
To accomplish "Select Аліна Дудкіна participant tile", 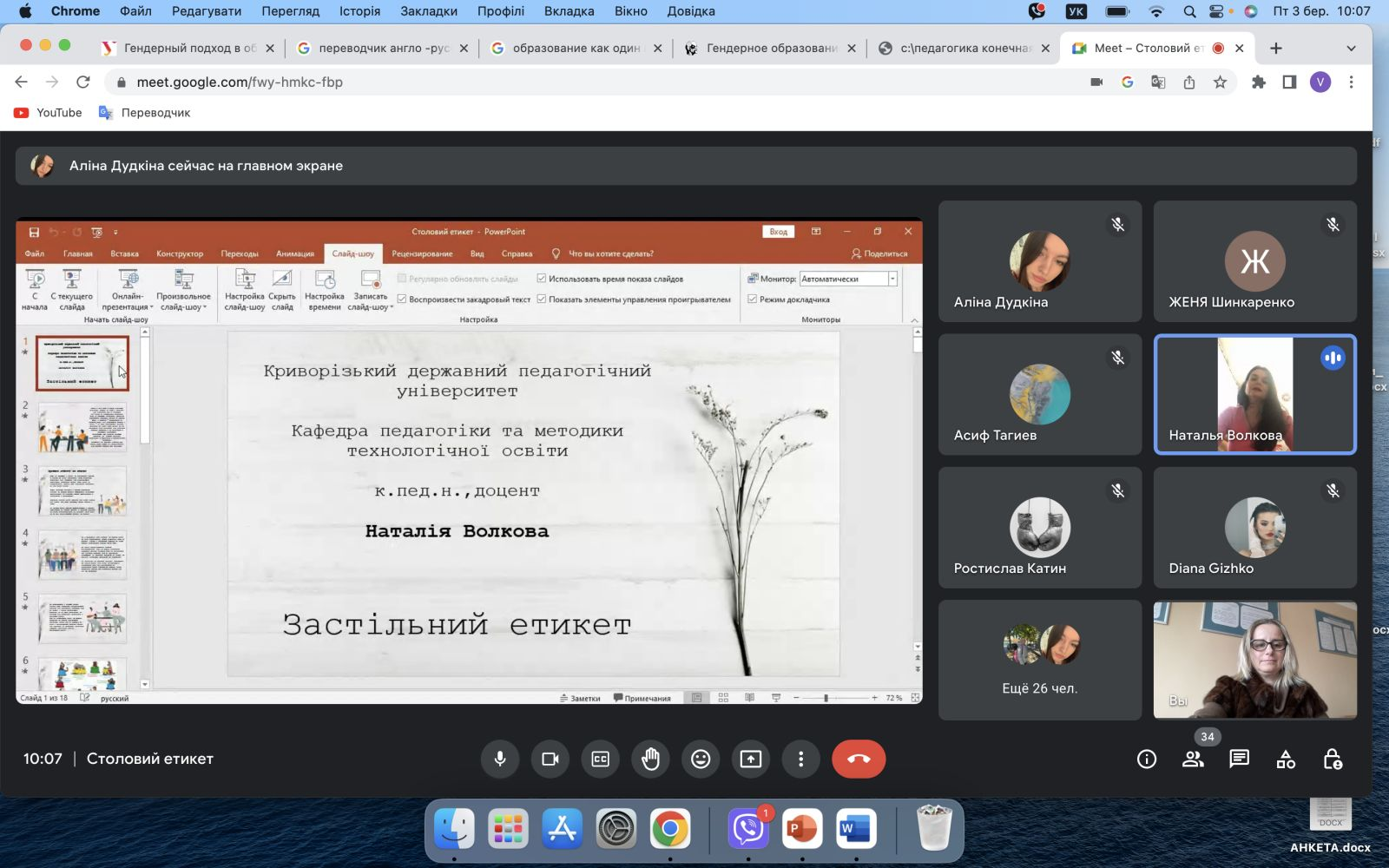I will 1040,261.
